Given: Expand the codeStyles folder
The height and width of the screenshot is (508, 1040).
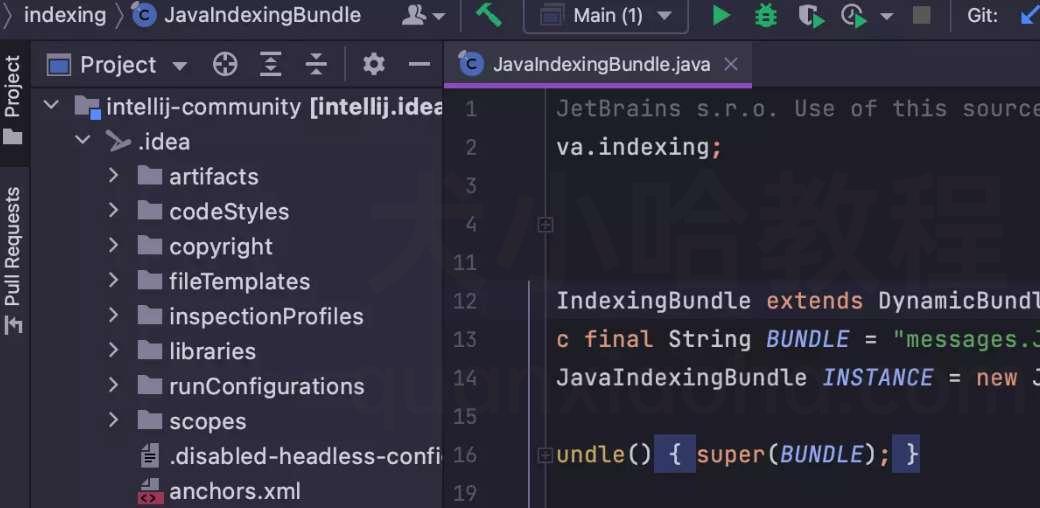Looking at the screenshot, I should click(113, 210).
